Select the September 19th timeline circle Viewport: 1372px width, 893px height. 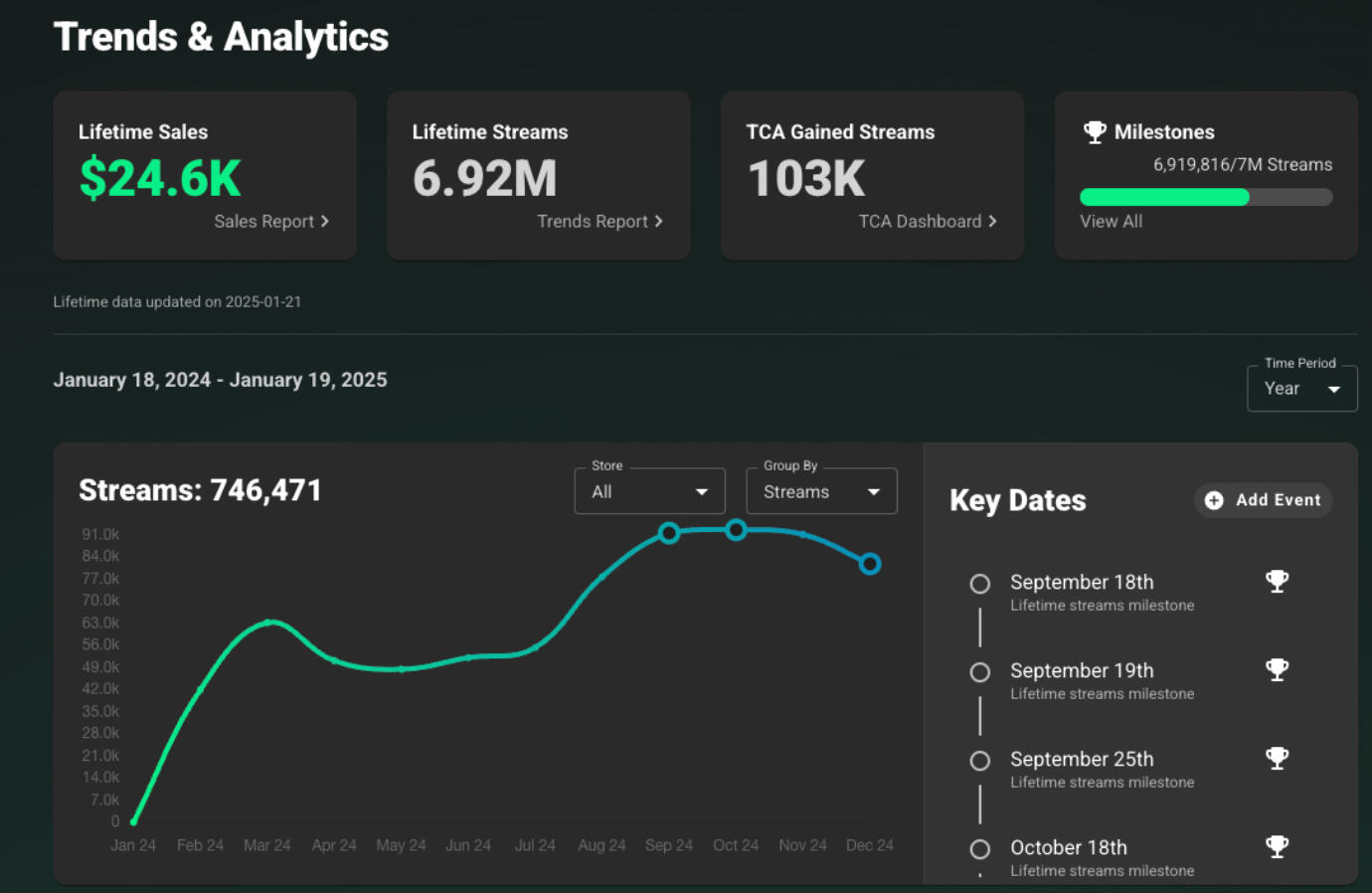(980, 672)
